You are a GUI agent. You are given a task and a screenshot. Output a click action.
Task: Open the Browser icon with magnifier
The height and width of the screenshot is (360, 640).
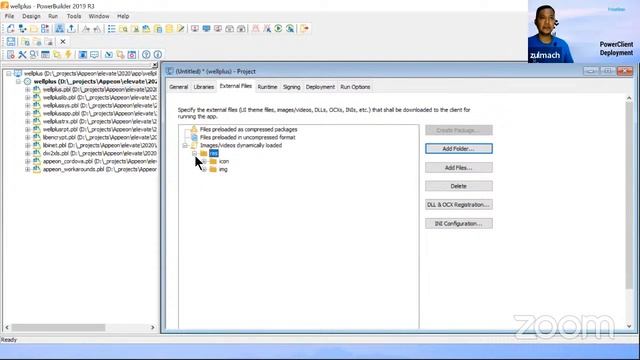[x=123, y=29]
